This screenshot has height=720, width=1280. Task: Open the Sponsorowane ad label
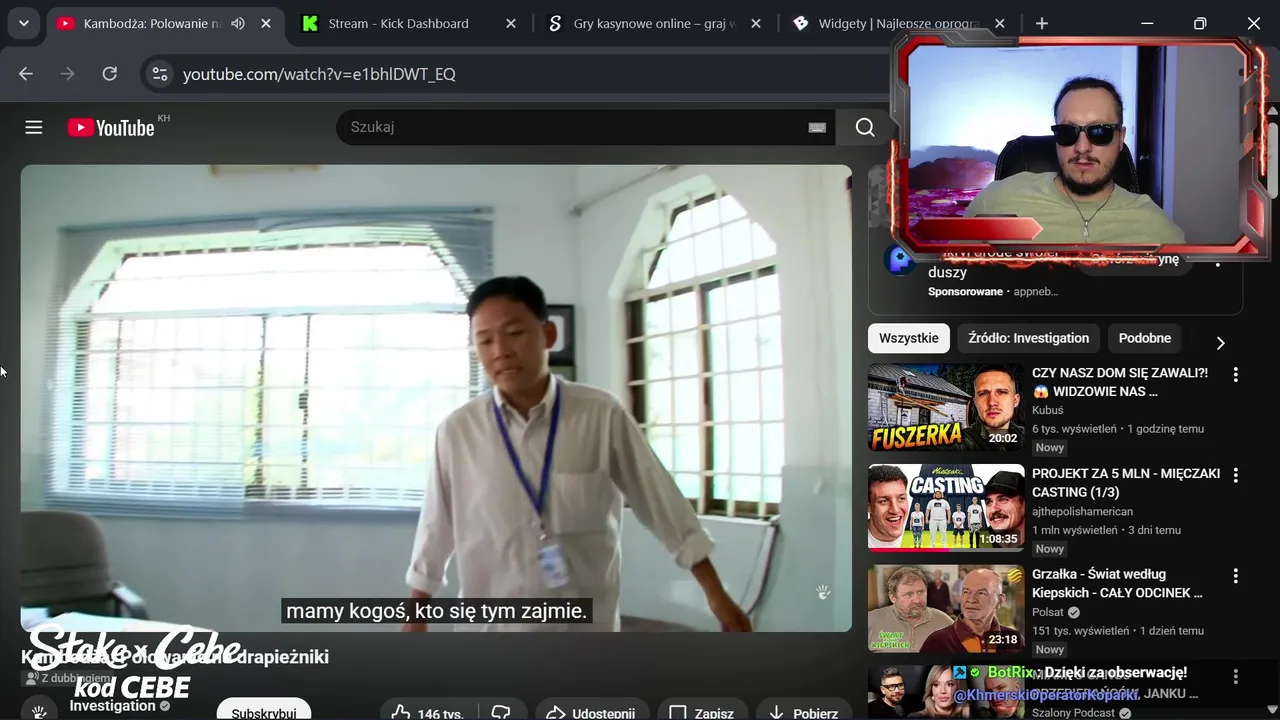[965, 292]
